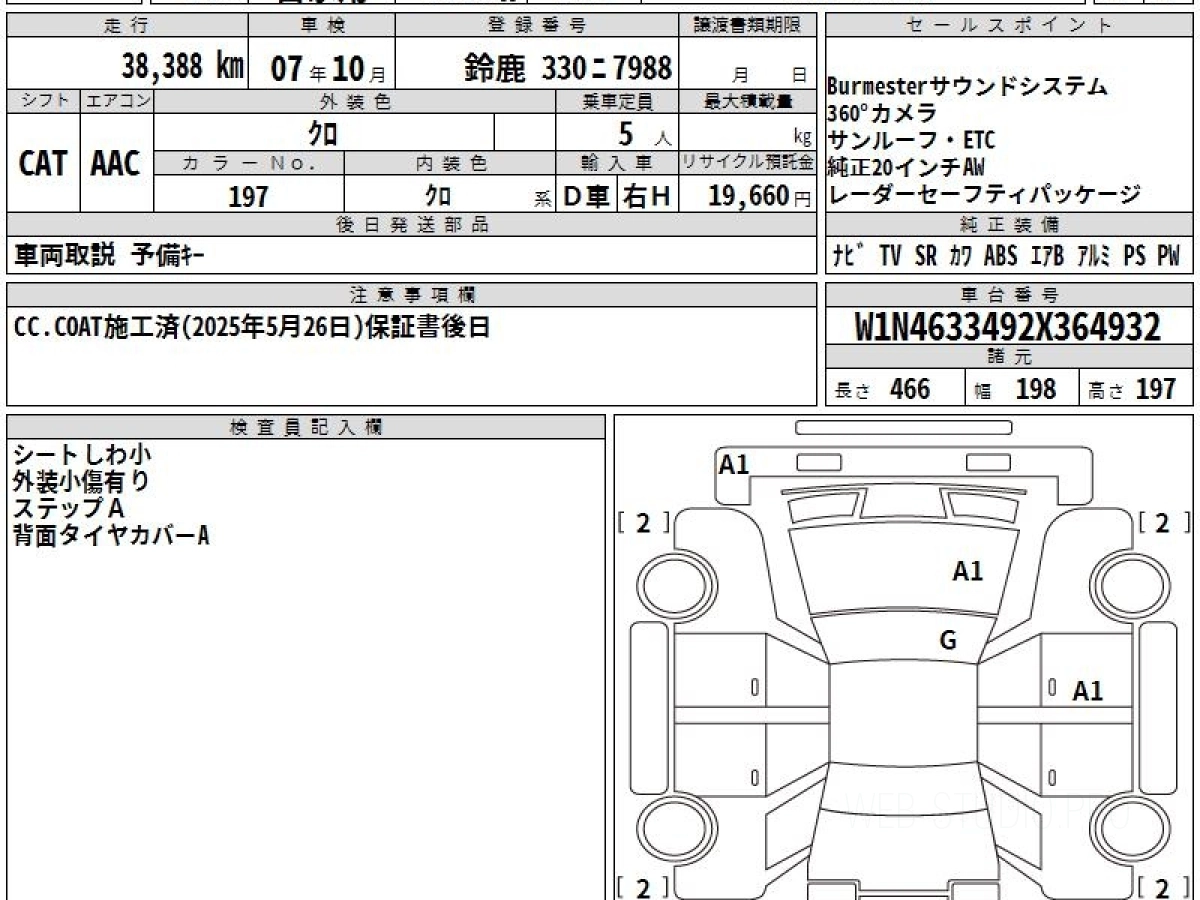
Task: Click the サンルーフ・ETC sales point
Action: tap(911, 140)
